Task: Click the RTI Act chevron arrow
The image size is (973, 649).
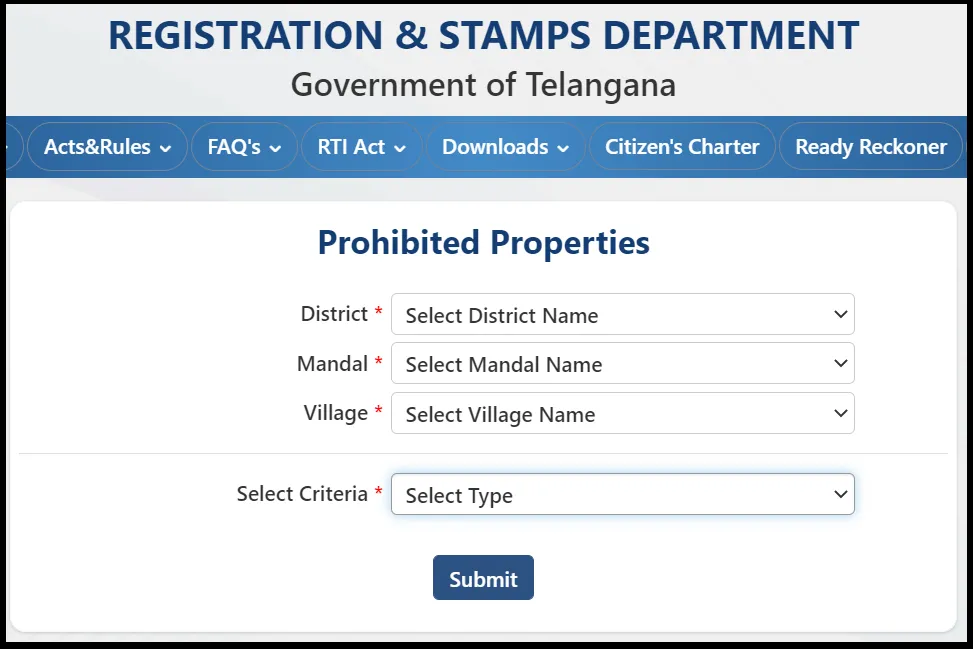Action: [x=400, y=148]
